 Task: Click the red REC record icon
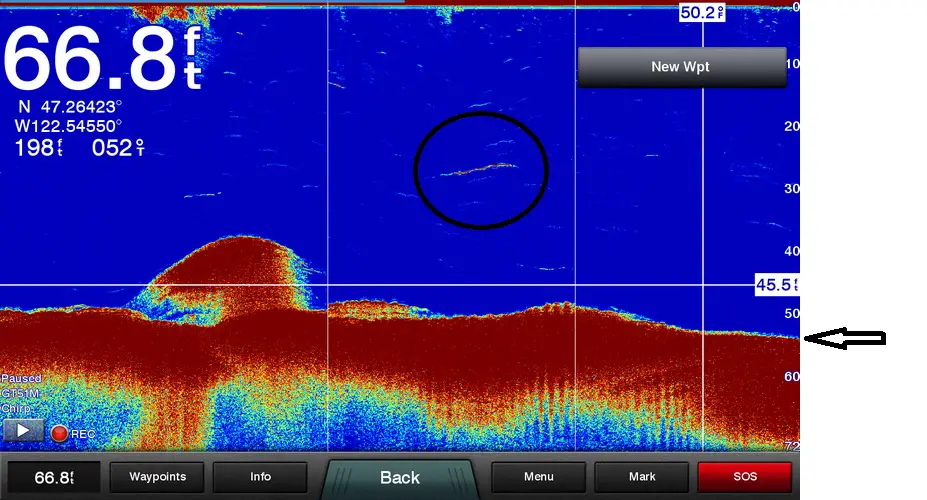(x=59, y=434)
